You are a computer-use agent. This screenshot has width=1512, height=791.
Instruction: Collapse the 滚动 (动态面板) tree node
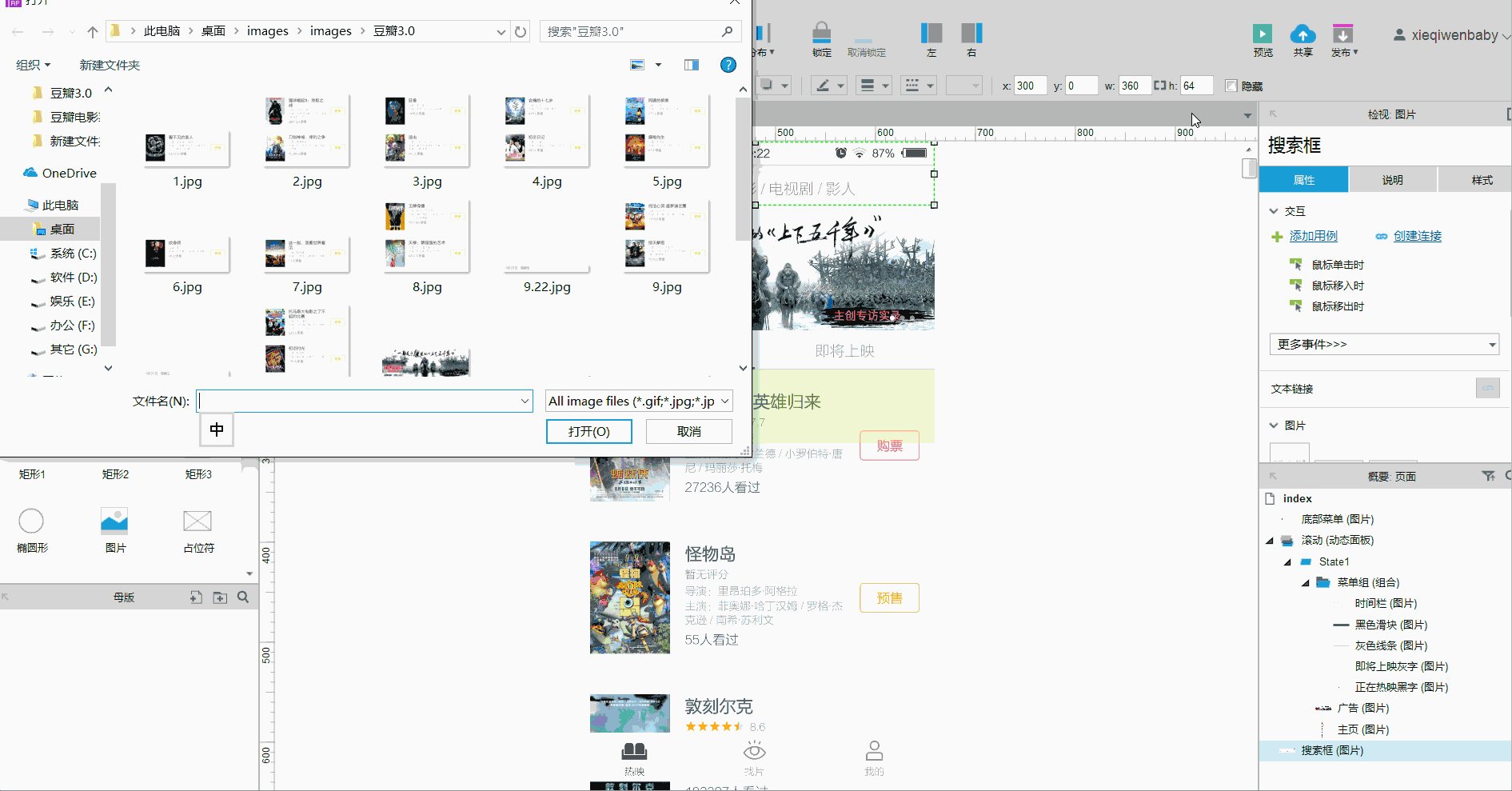click(x=1270, y=541)
